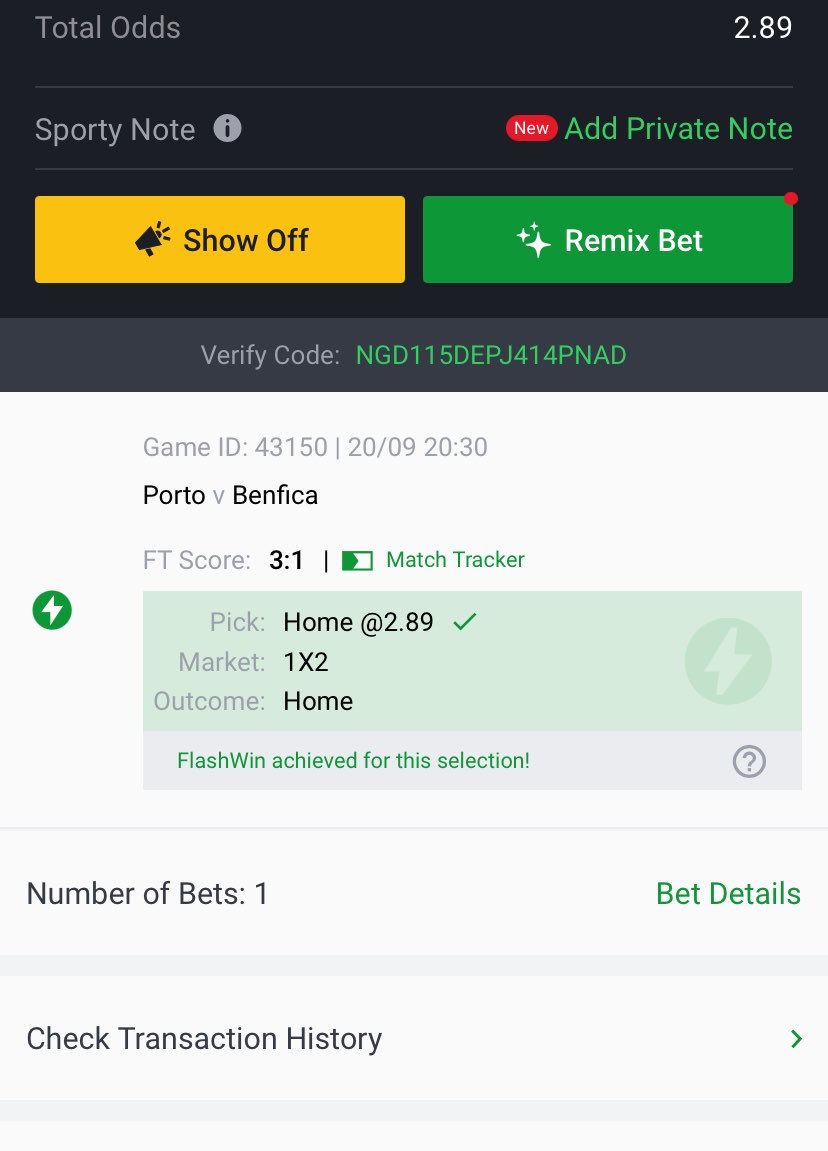Viewport: 828px width, 1151px height.
Task: Open Add Private Note link
Action: click(678, 128)
